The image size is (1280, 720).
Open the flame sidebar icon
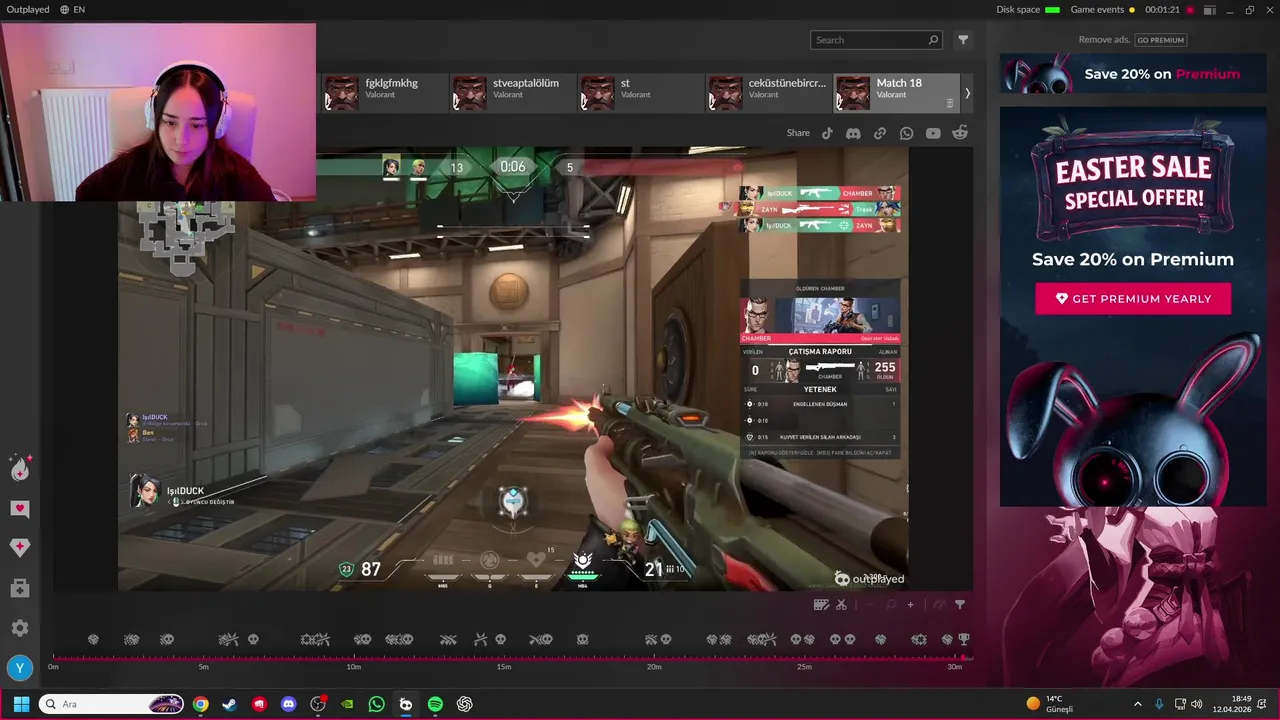(20, 468)
